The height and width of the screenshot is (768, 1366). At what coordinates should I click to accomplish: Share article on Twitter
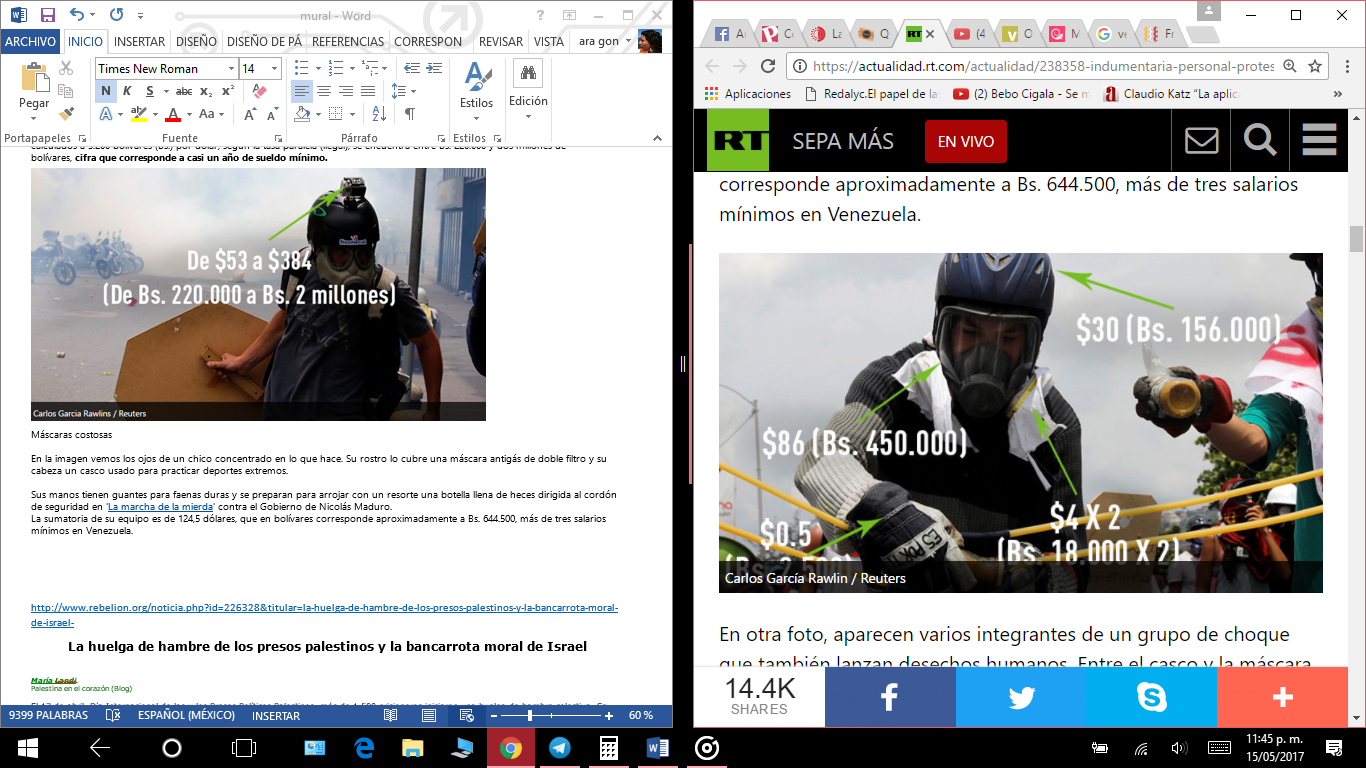[x=1021, y=697]
